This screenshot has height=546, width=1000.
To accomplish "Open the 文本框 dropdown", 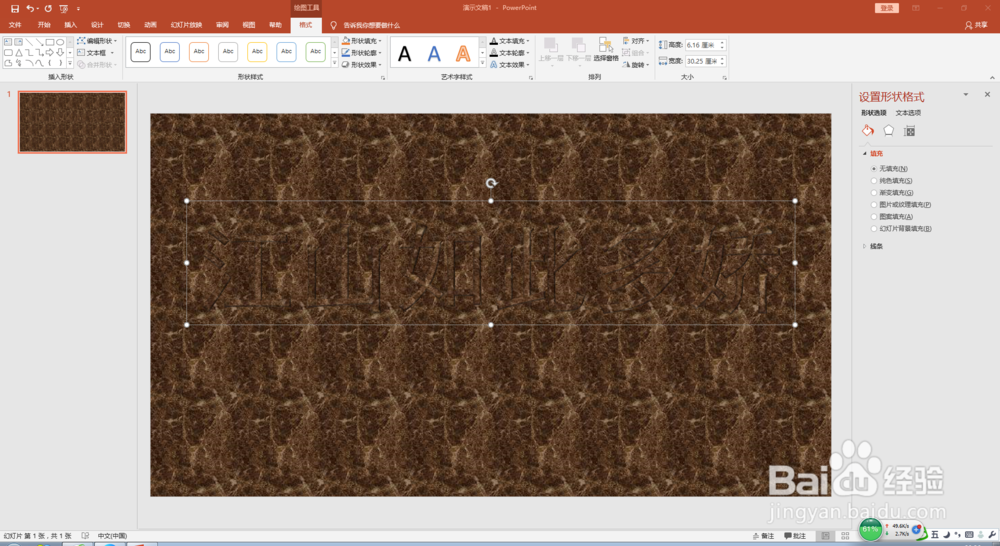I will pyautogui.click(x=96, y=53).
